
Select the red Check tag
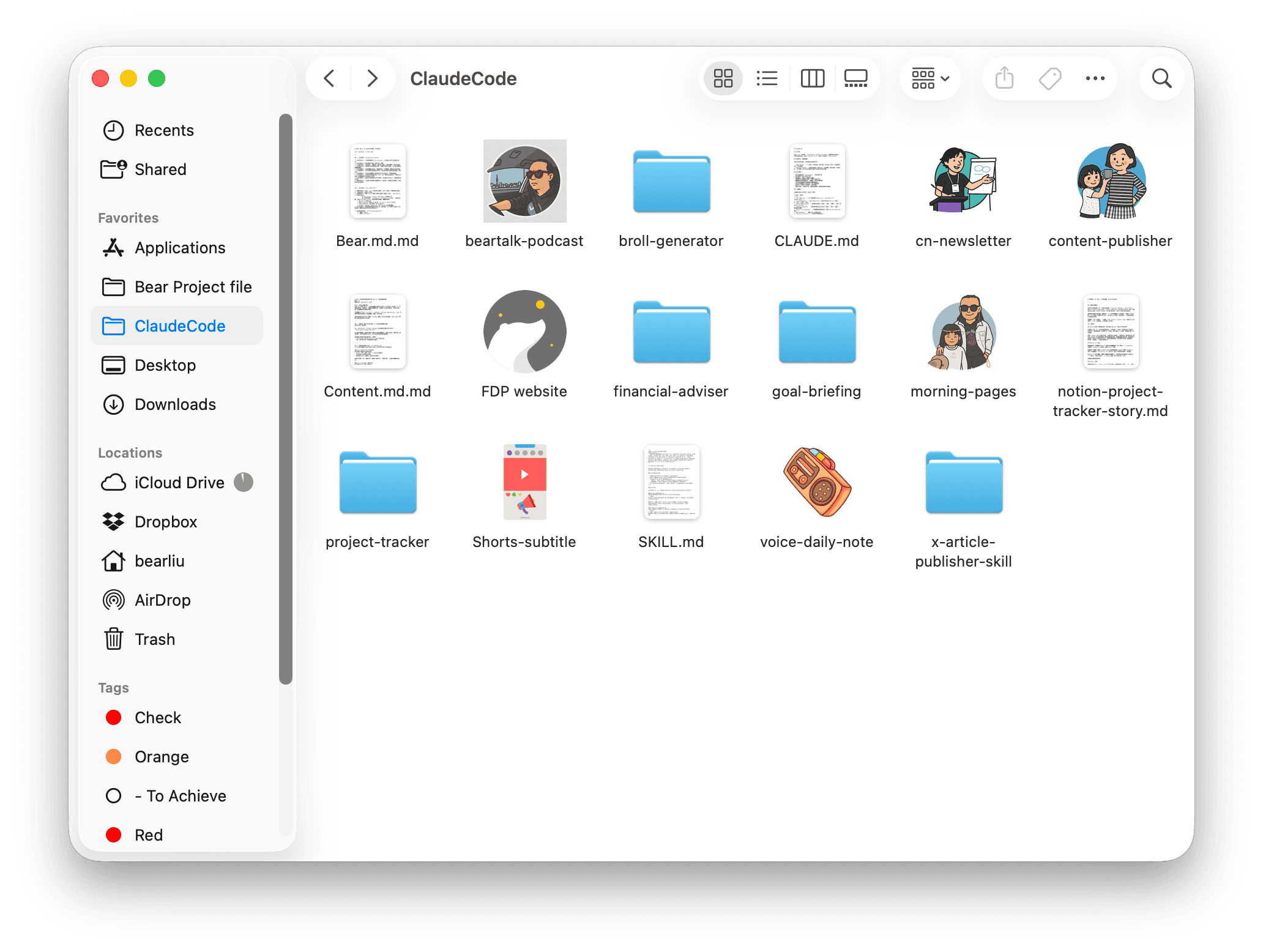157,718
